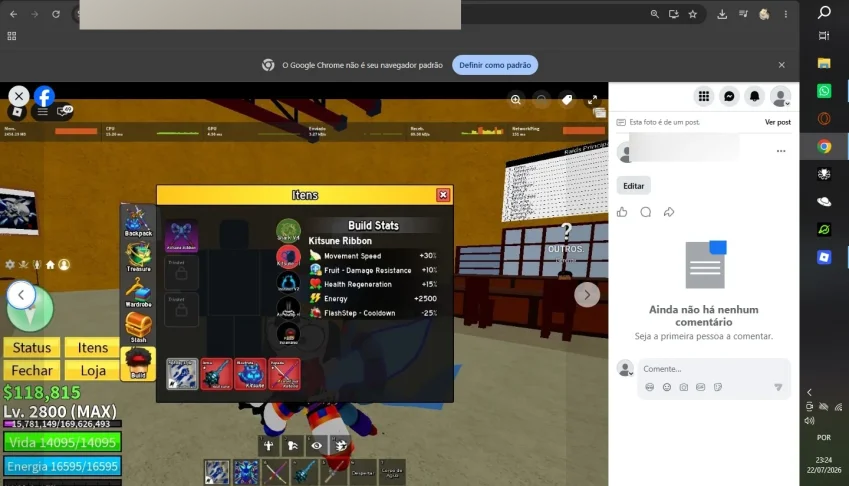The height and width of the screenshot is (486, 849).
Task: Open Messenger chats
Action: [729, 96]
